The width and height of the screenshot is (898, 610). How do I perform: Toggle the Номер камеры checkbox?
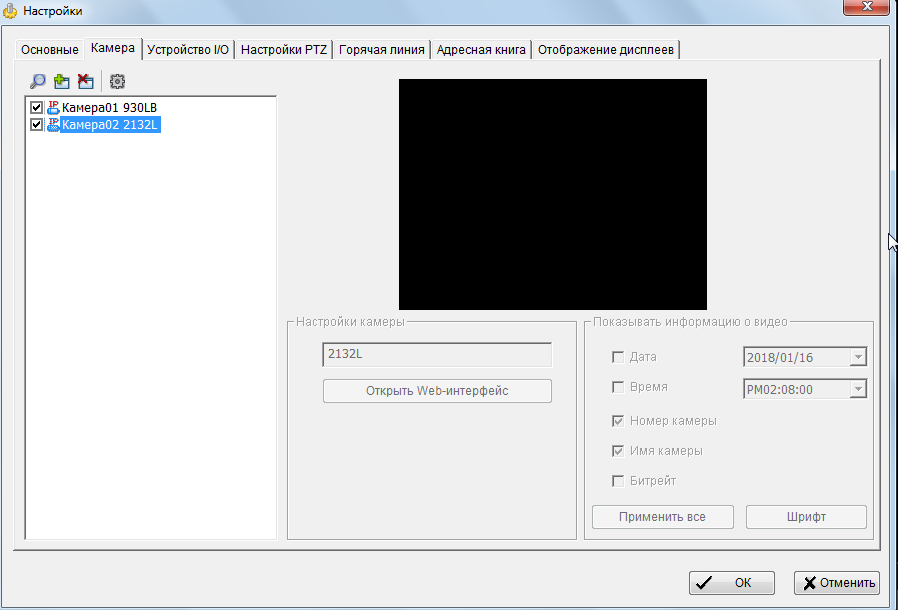(618, 421)
